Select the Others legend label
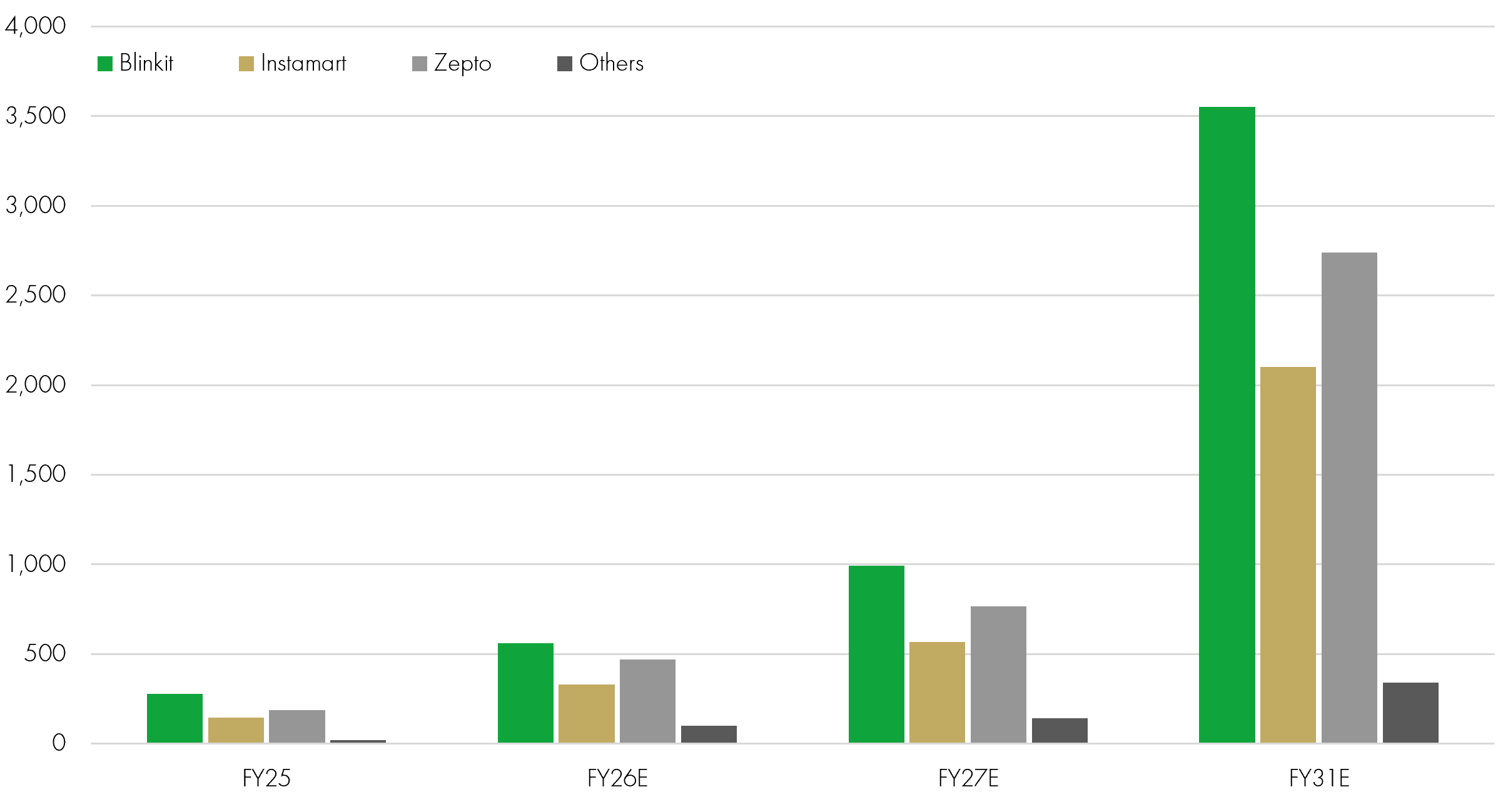1503x812 pixels. pos(612,63)
